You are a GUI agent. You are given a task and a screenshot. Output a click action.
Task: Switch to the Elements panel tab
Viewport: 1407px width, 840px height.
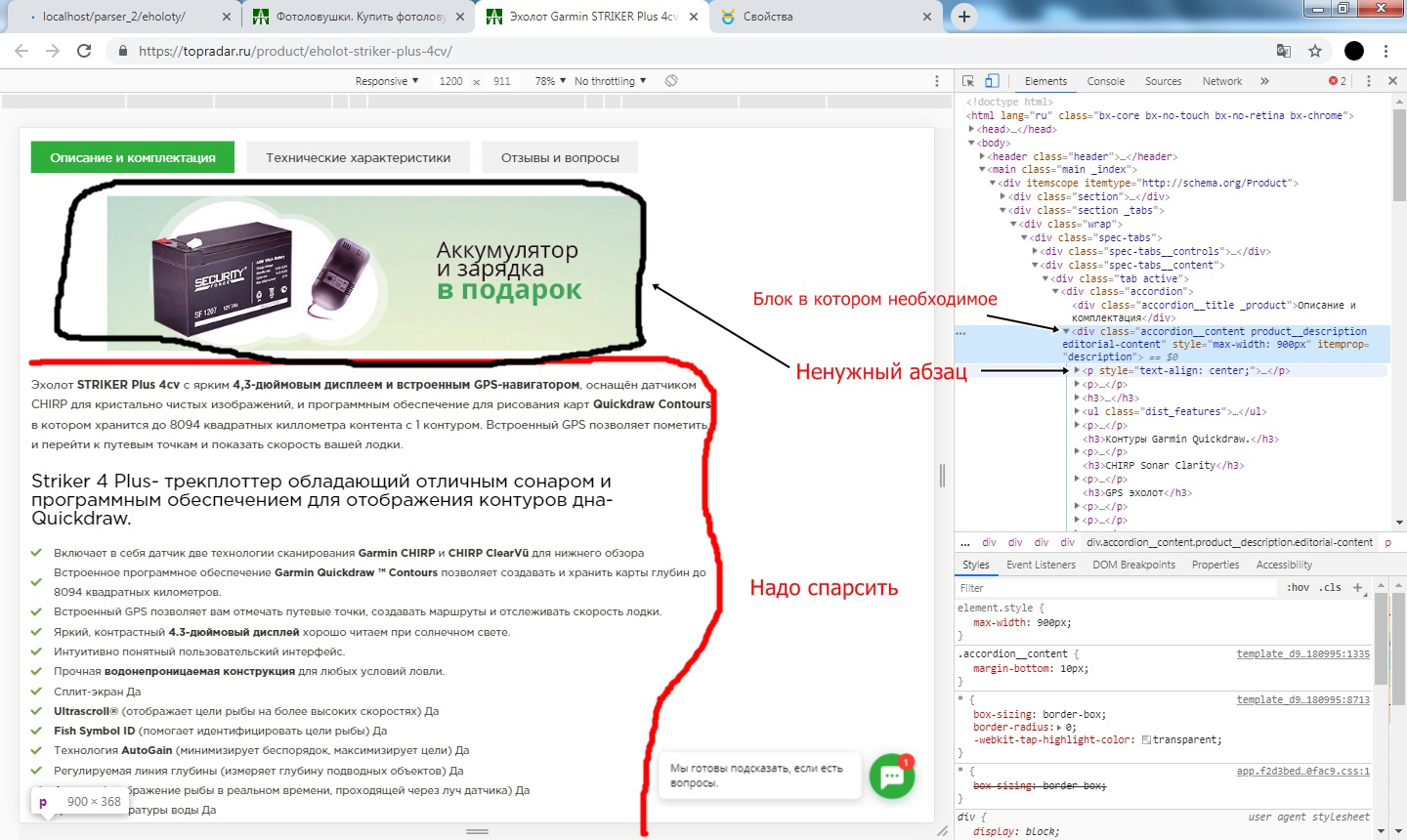click(1045, 81)
